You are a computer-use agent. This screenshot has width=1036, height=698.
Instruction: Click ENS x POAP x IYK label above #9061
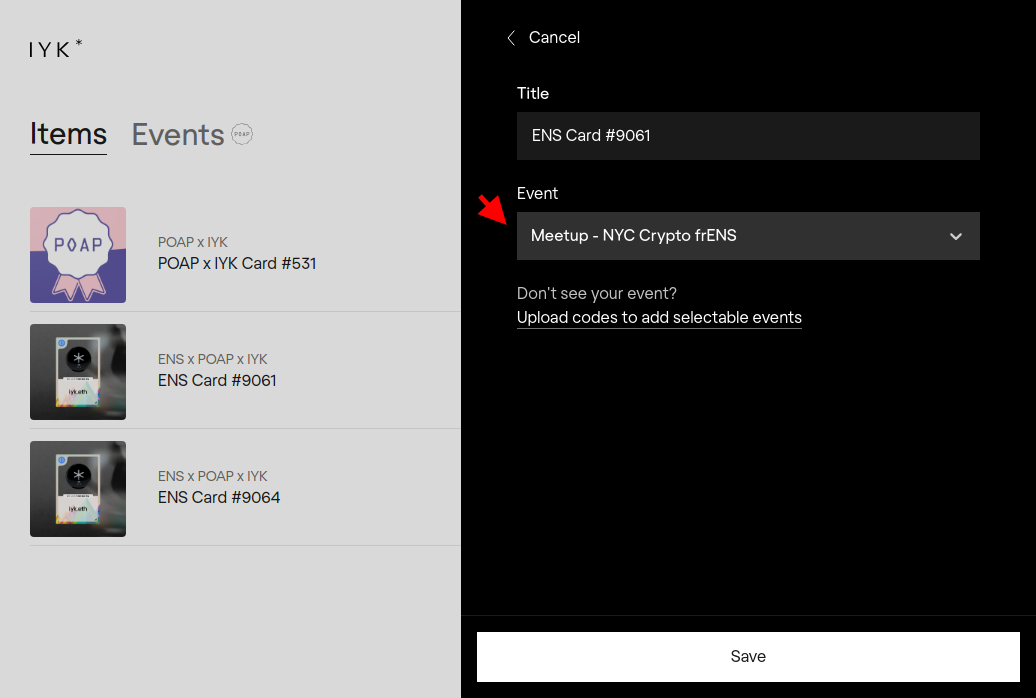pyautogui.click(x=213, y=359)
